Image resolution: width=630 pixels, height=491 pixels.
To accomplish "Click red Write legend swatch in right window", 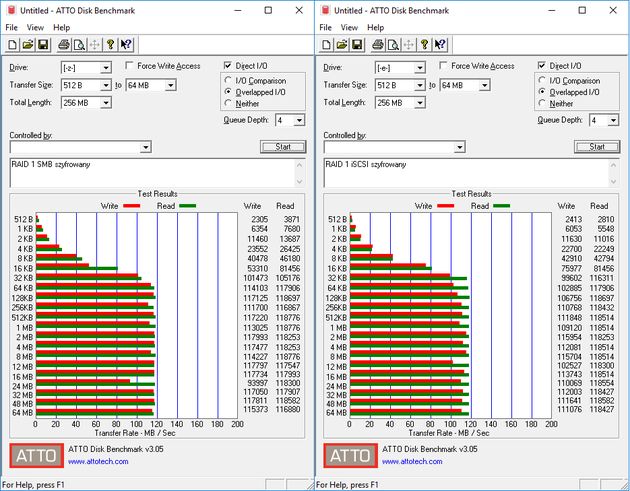I will (446, 206).
